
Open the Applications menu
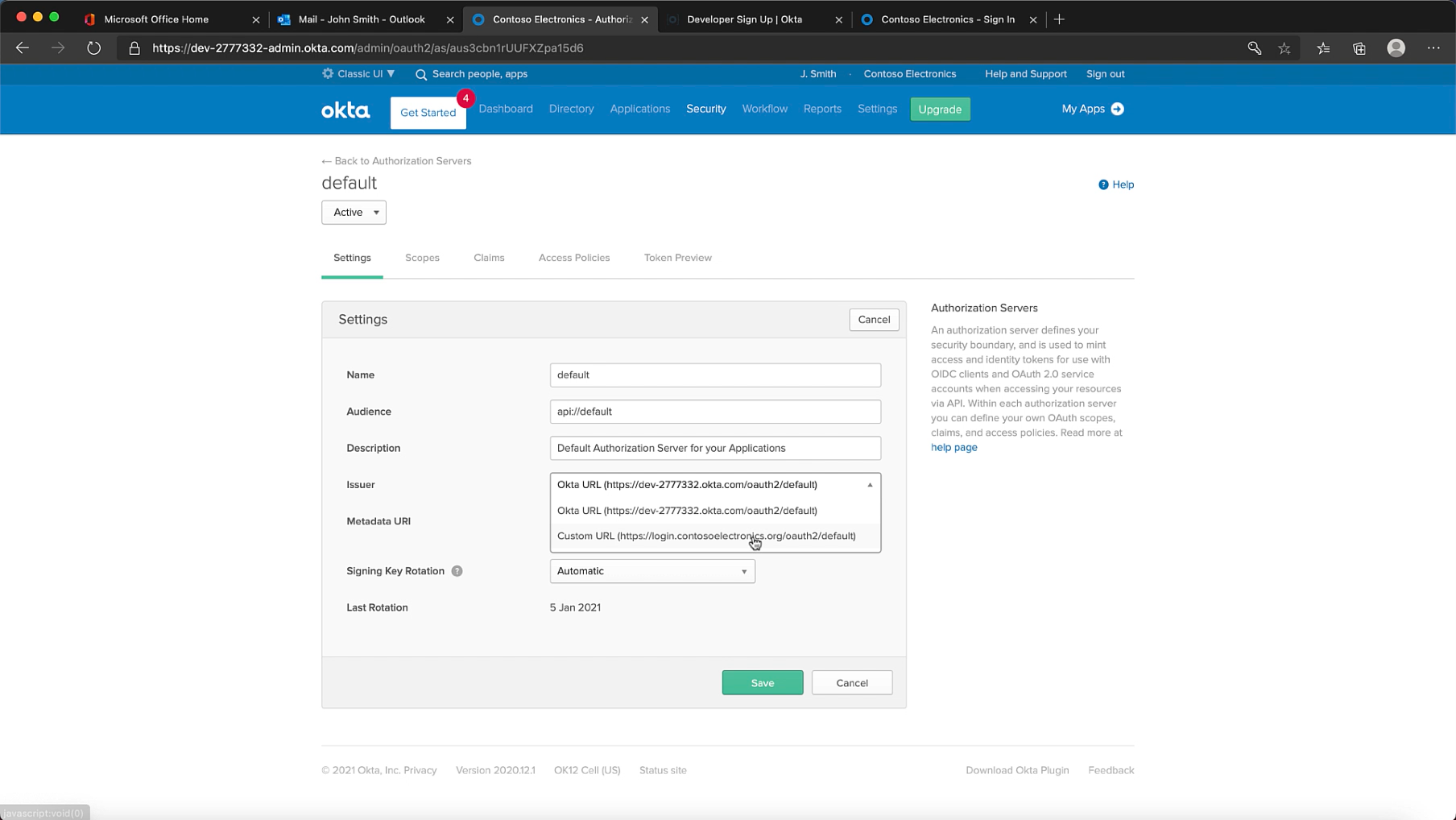pos(639,109)
